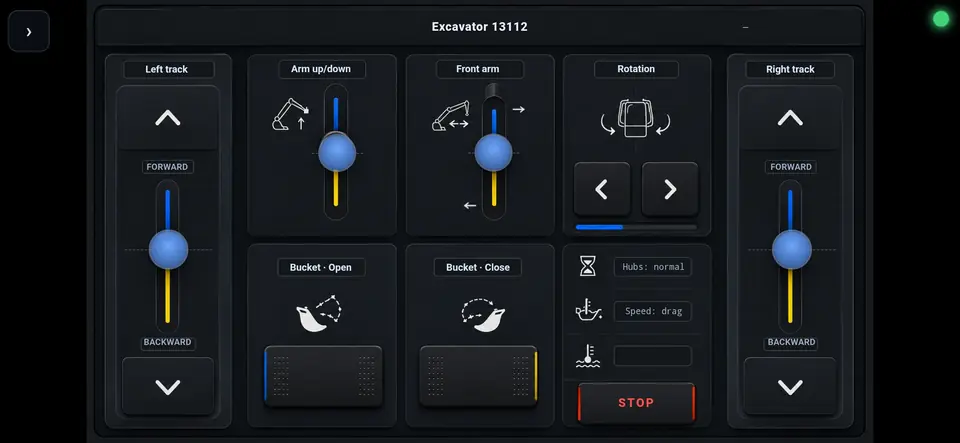Rotate the excavator right

(670, 189)
